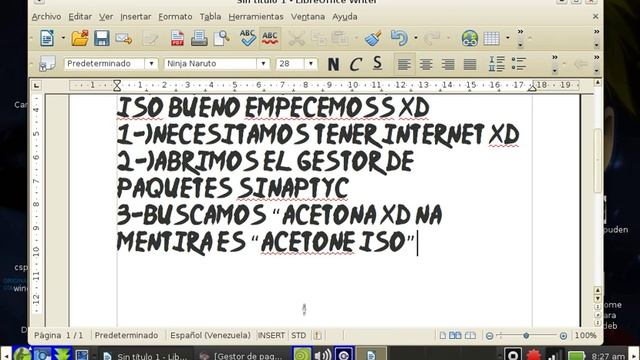
Task: Click the tab stop type selector on ruler
Action: coord(37,86)
